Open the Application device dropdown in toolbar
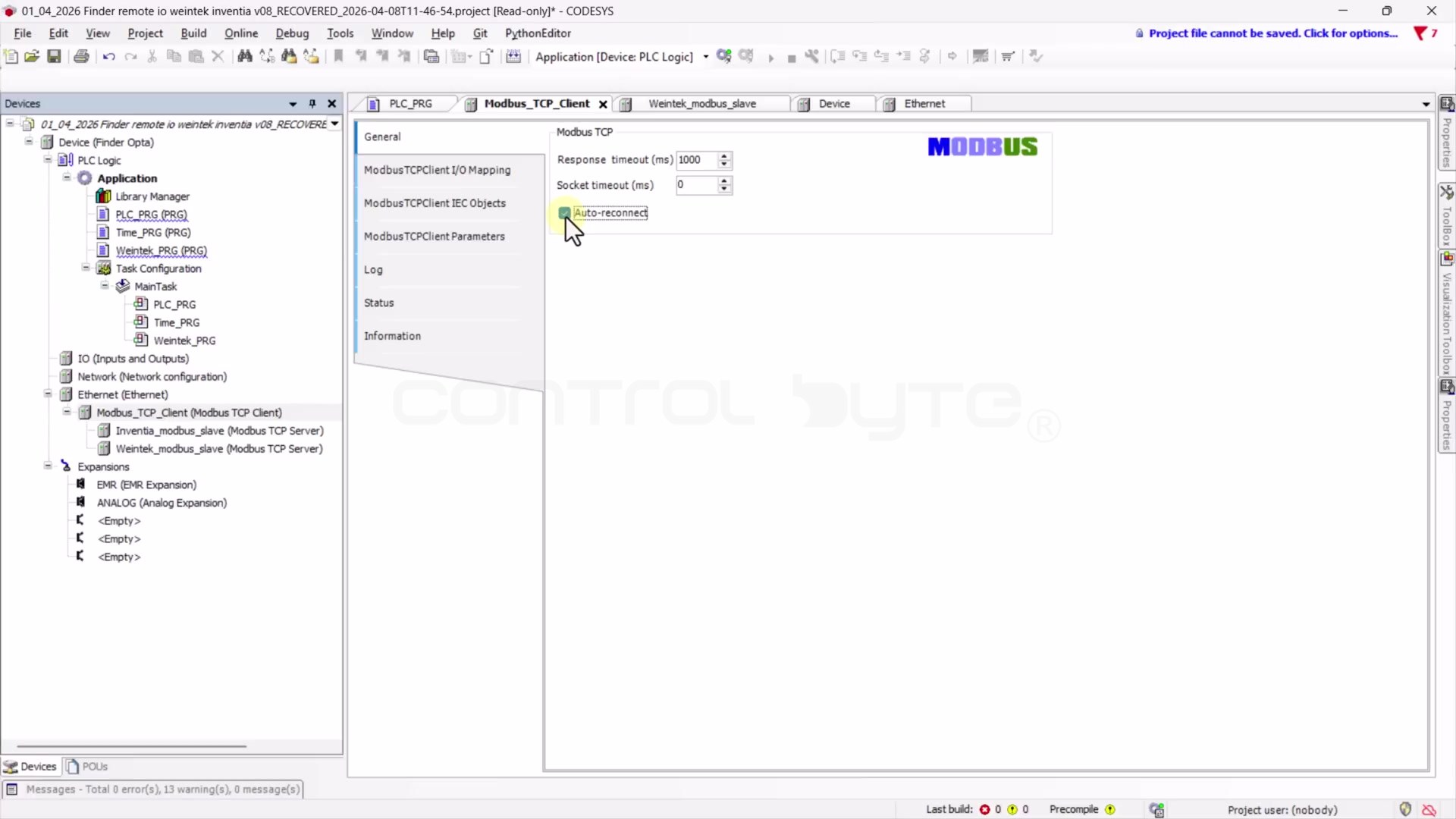 (x=705, y=57)
